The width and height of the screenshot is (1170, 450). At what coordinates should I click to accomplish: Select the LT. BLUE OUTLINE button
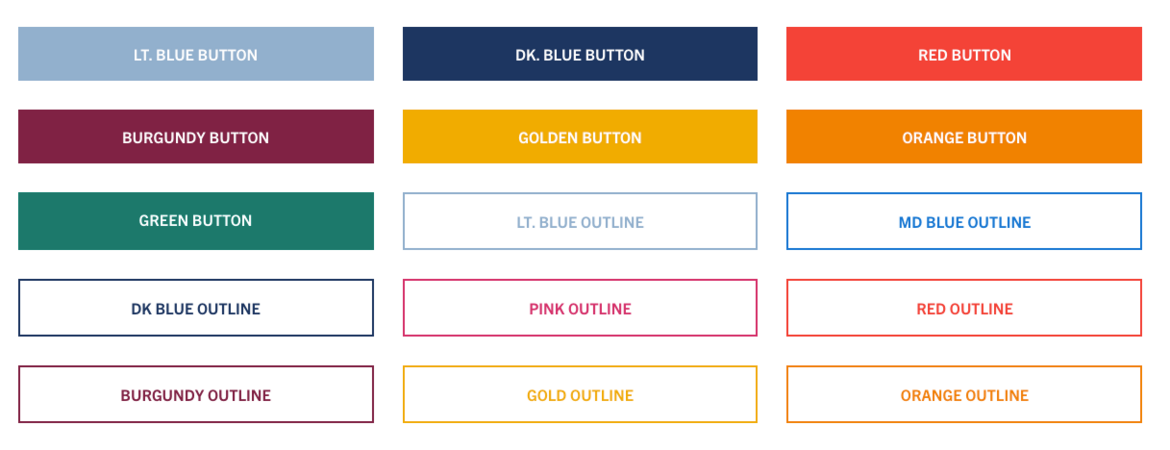click(580, 221)
